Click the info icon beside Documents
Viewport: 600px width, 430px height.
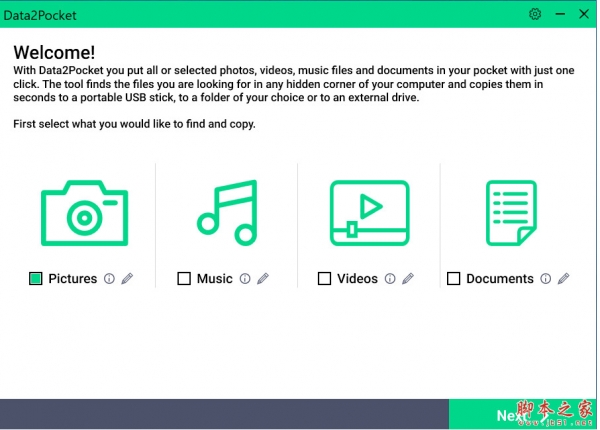(546, 279)
